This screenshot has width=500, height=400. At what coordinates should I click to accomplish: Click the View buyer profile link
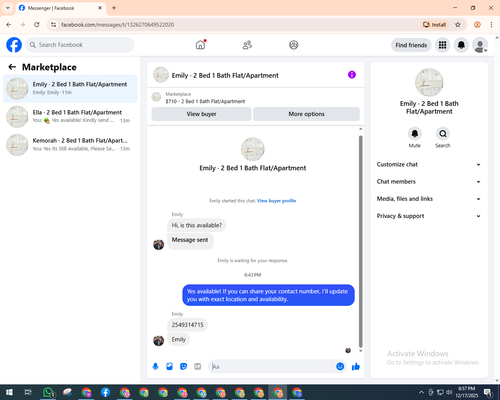pos(276,201)
